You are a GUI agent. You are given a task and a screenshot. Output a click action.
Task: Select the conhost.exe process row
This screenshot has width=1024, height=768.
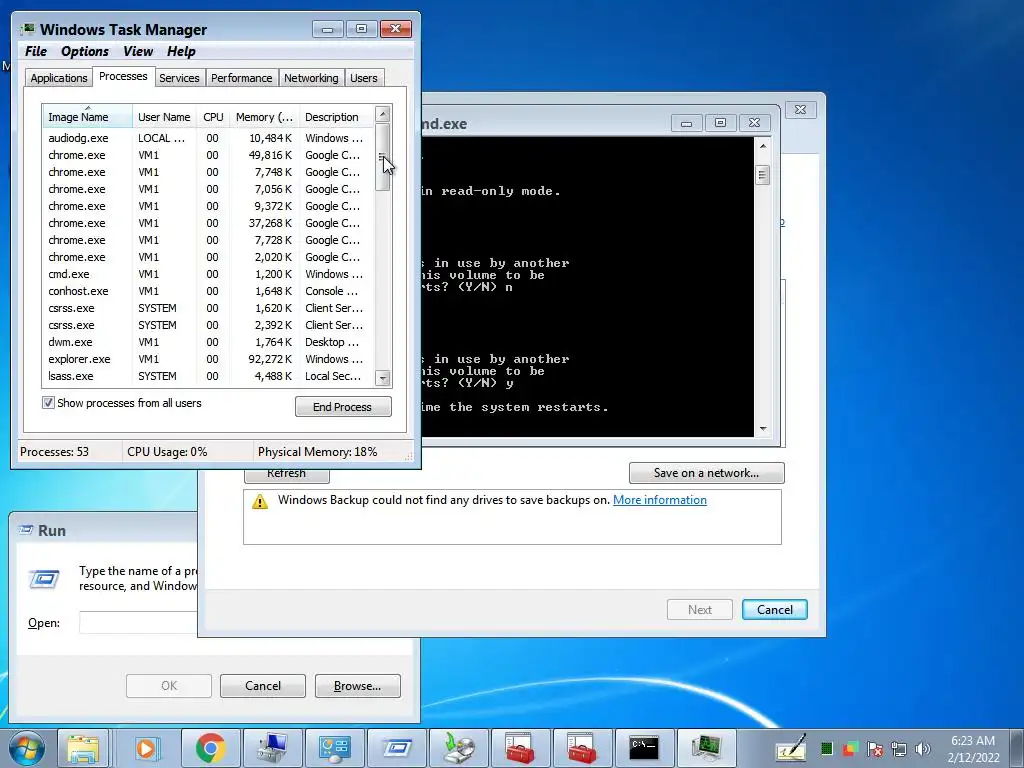pos(208,291)
